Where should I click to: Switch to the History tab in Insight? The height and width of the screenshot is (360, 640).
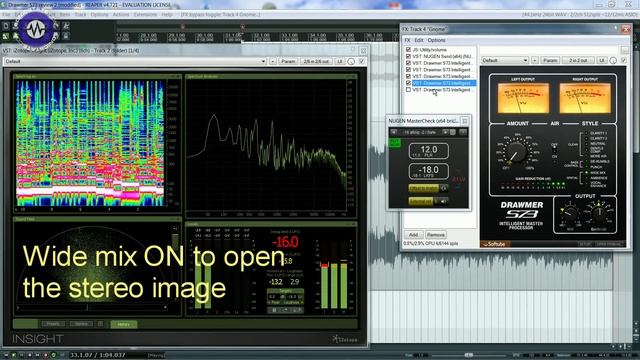pos(124,324)
